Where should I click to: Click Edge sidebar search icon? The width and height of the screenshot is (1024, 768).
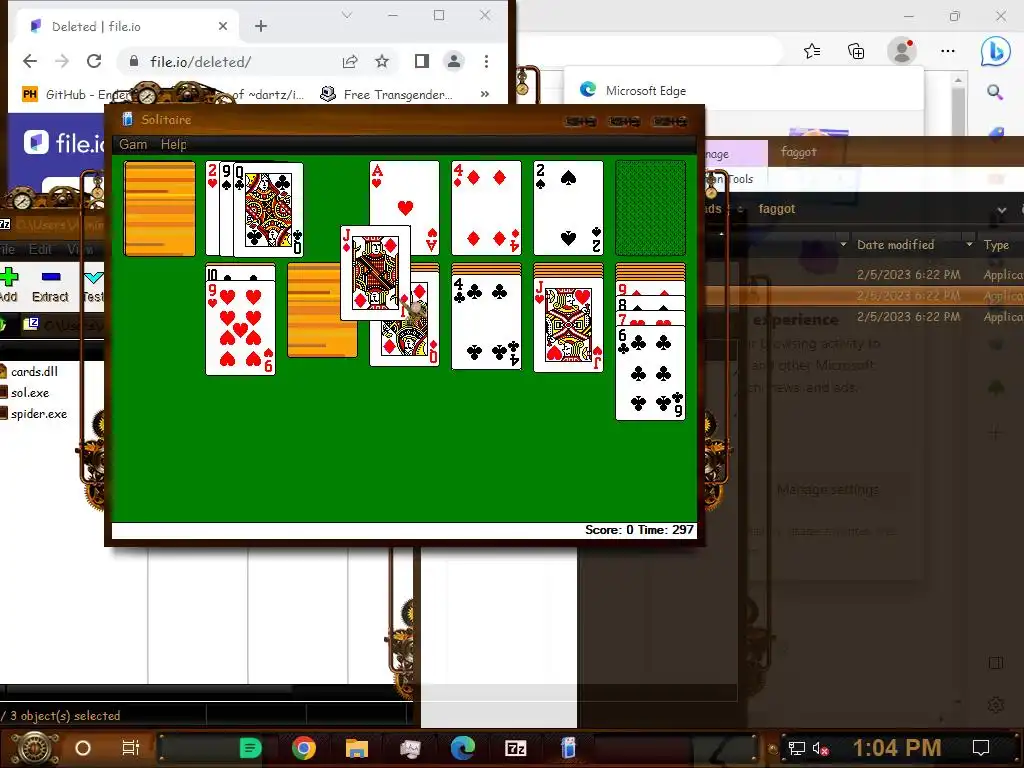995,91
